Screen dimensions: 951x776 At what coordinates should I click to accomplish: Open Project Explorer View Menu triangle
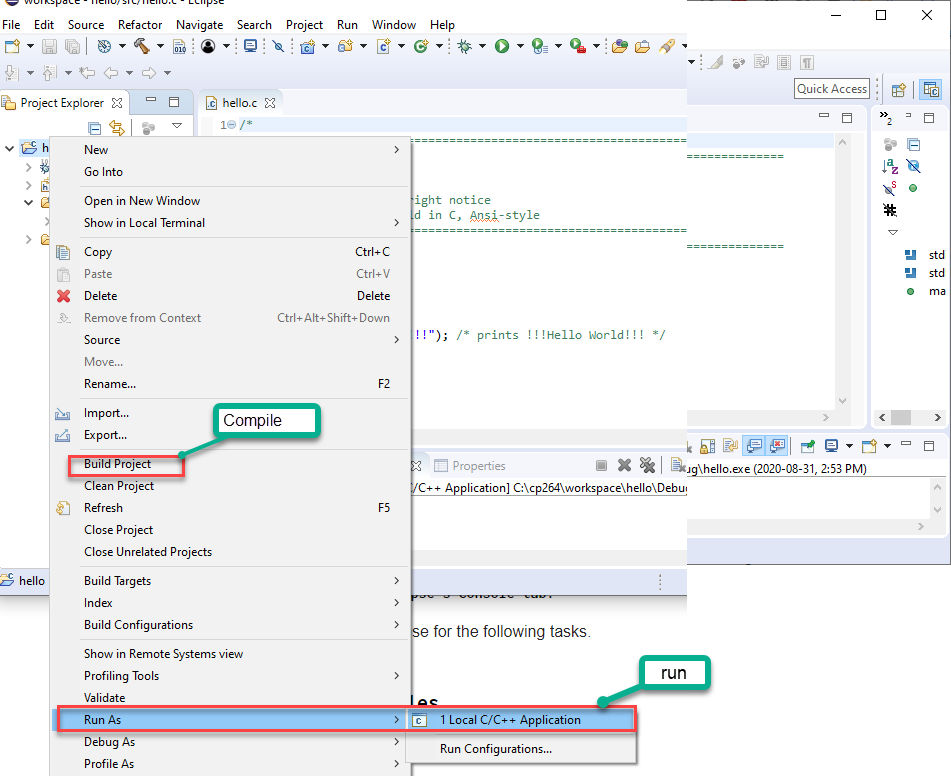click(177, 126)
